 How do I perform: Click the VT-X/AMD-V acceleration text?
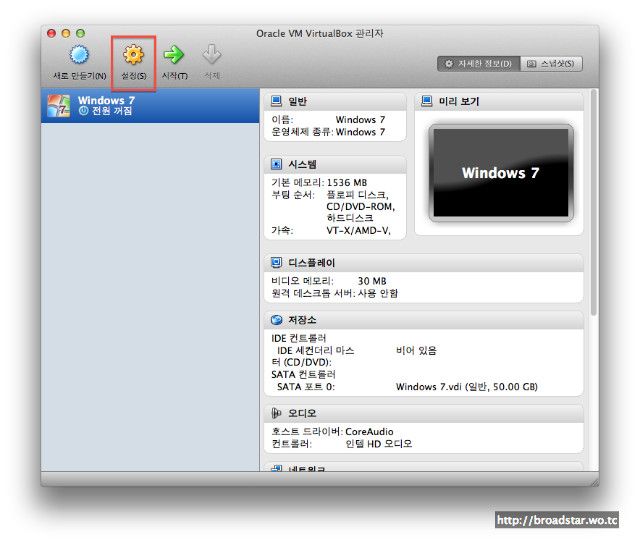pyautogui.click(x=358, y=231)
